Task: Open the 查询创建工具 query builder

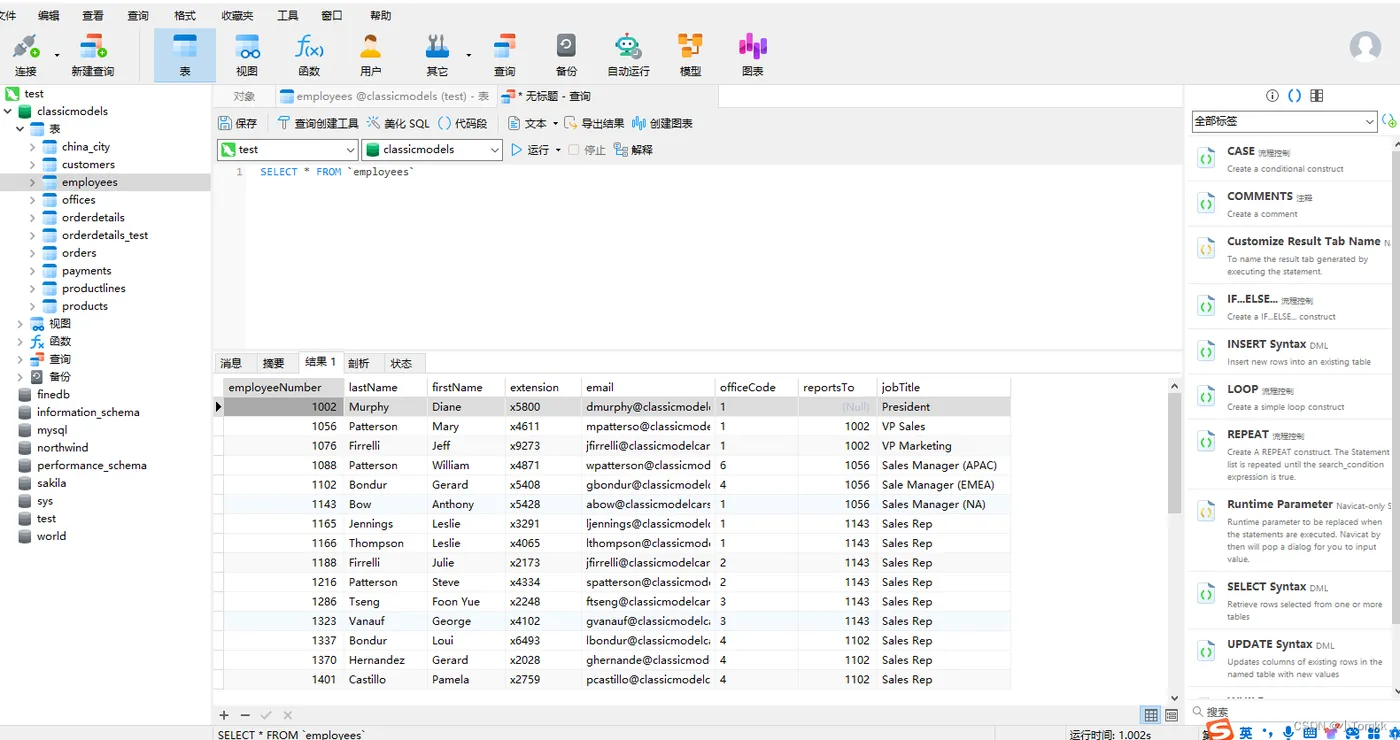Action: [x=317, y=123]
